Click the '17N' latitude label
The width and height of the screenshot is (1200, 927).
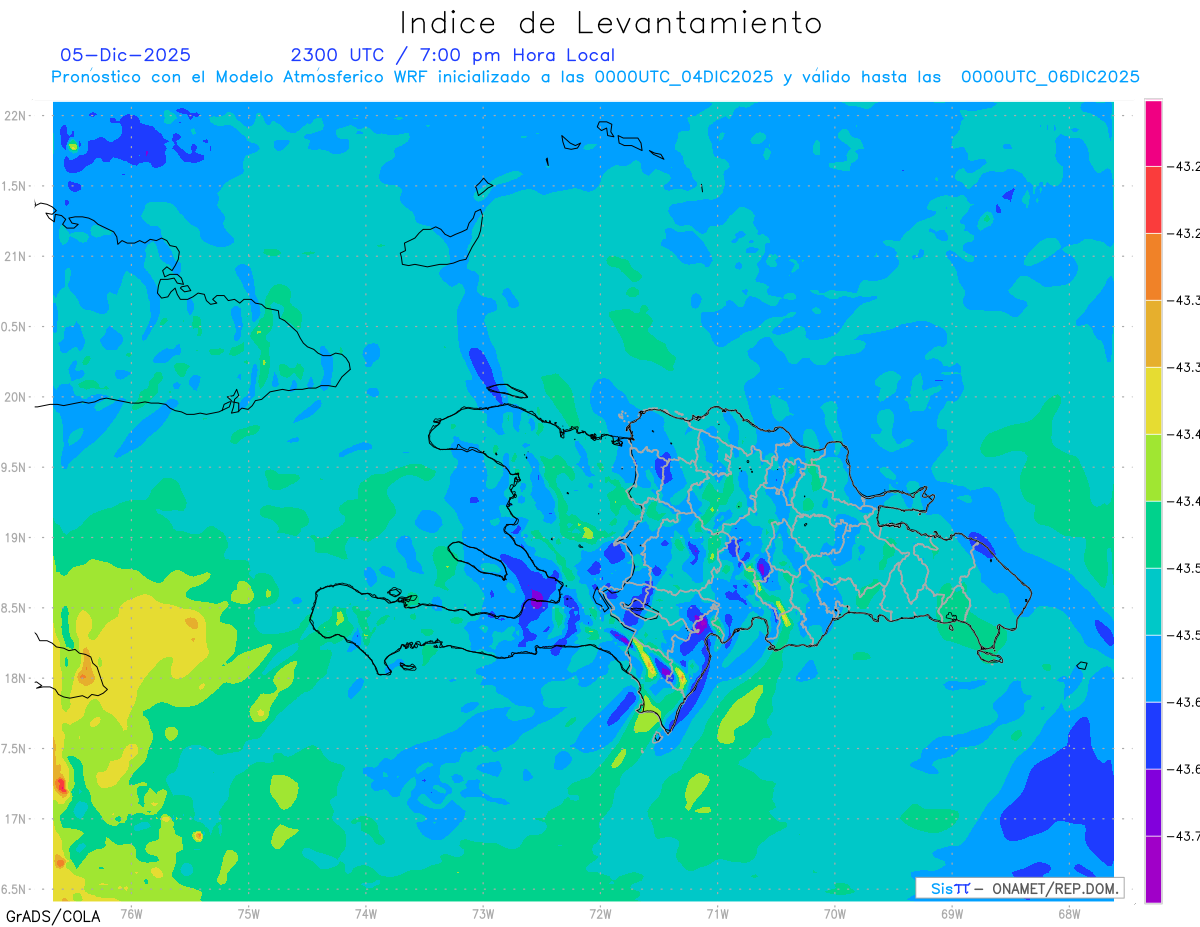click(x=17, y=819)
